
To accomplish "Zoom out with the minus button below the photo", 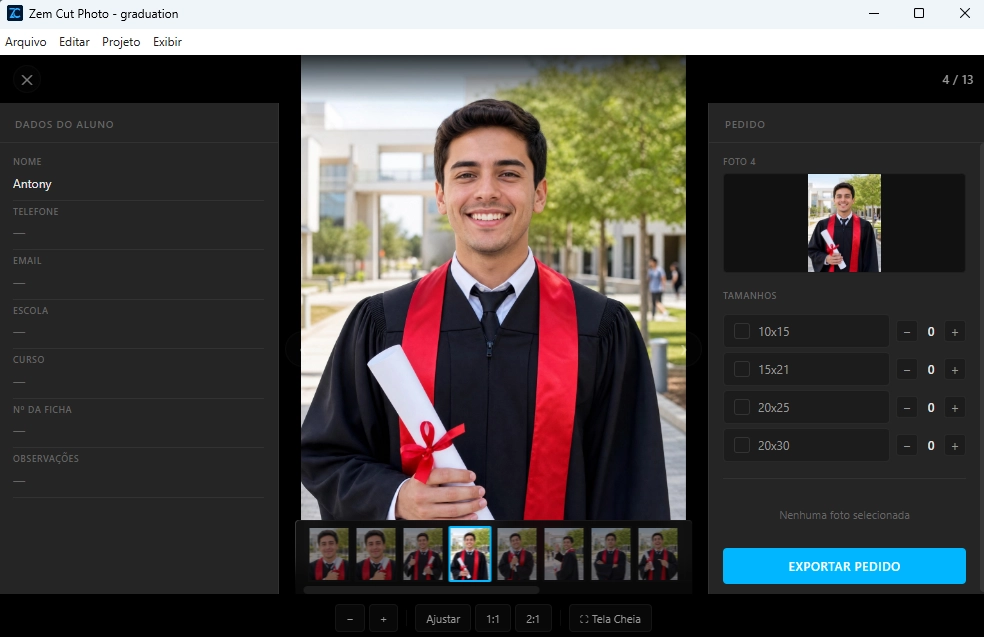I will pos(350,619).
